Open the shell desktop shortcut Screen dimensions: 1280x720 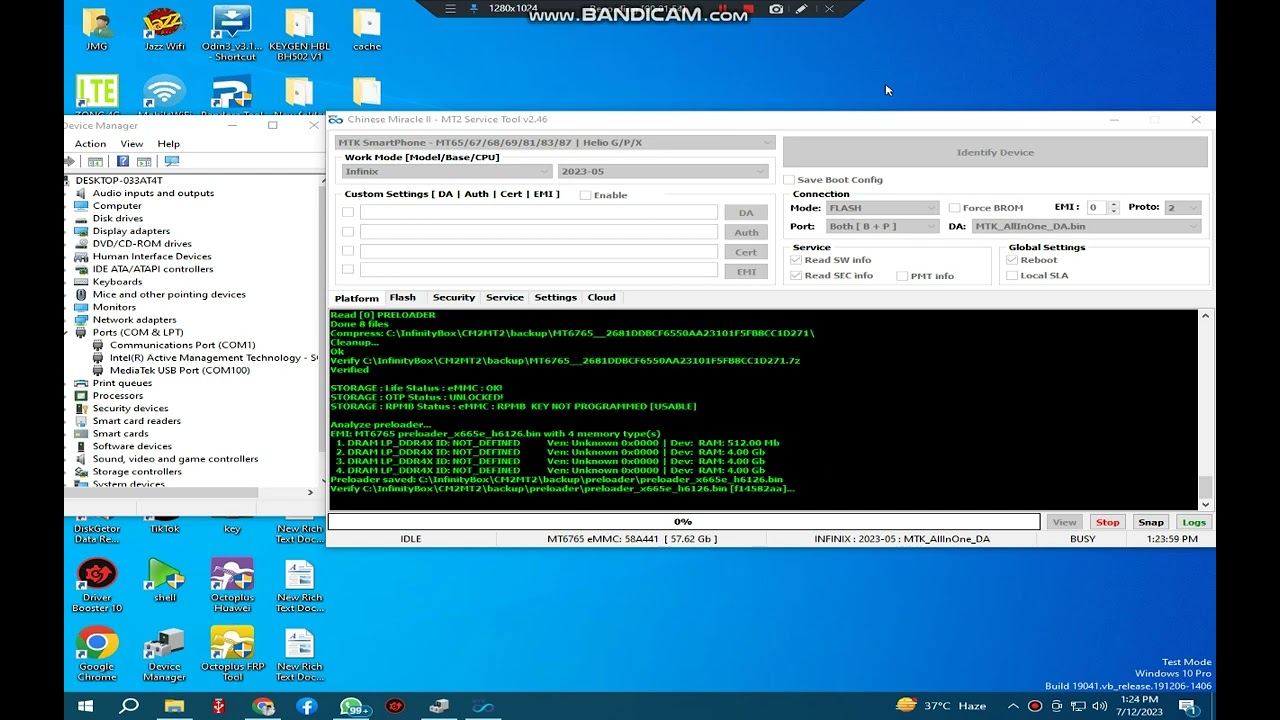165,581
